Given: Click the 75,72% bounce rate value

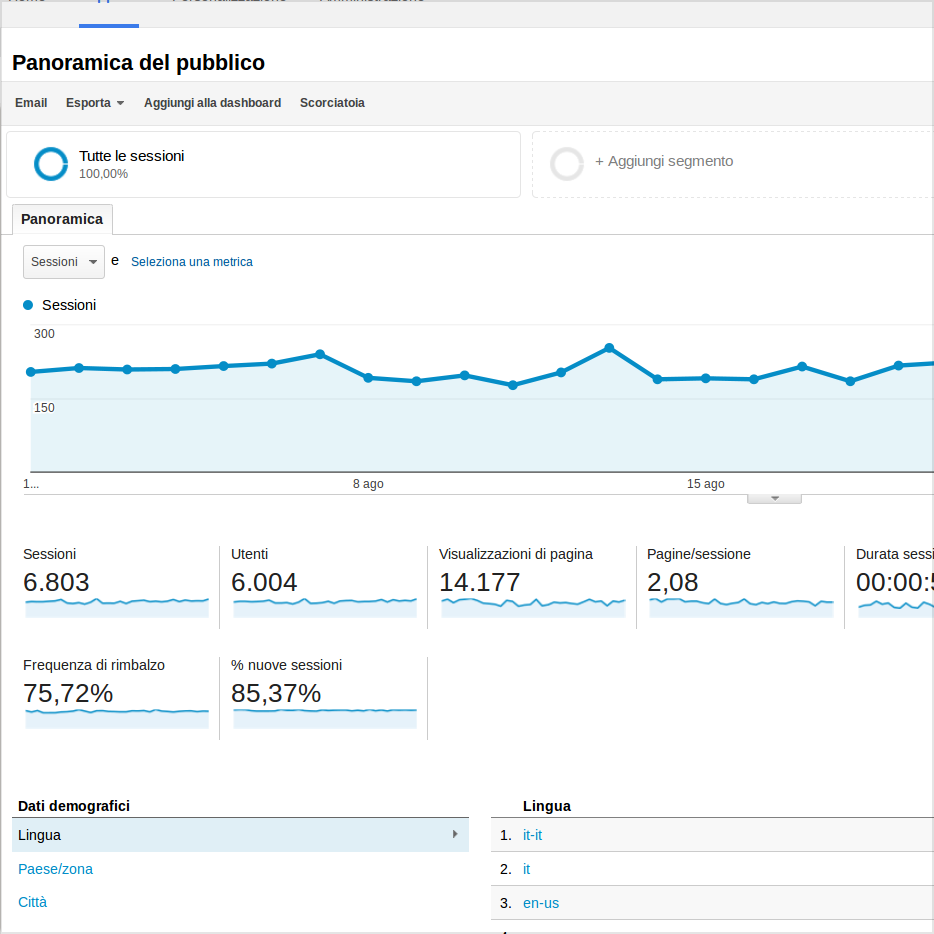Looking at the screenshot, I should click(x=68, y=693).
